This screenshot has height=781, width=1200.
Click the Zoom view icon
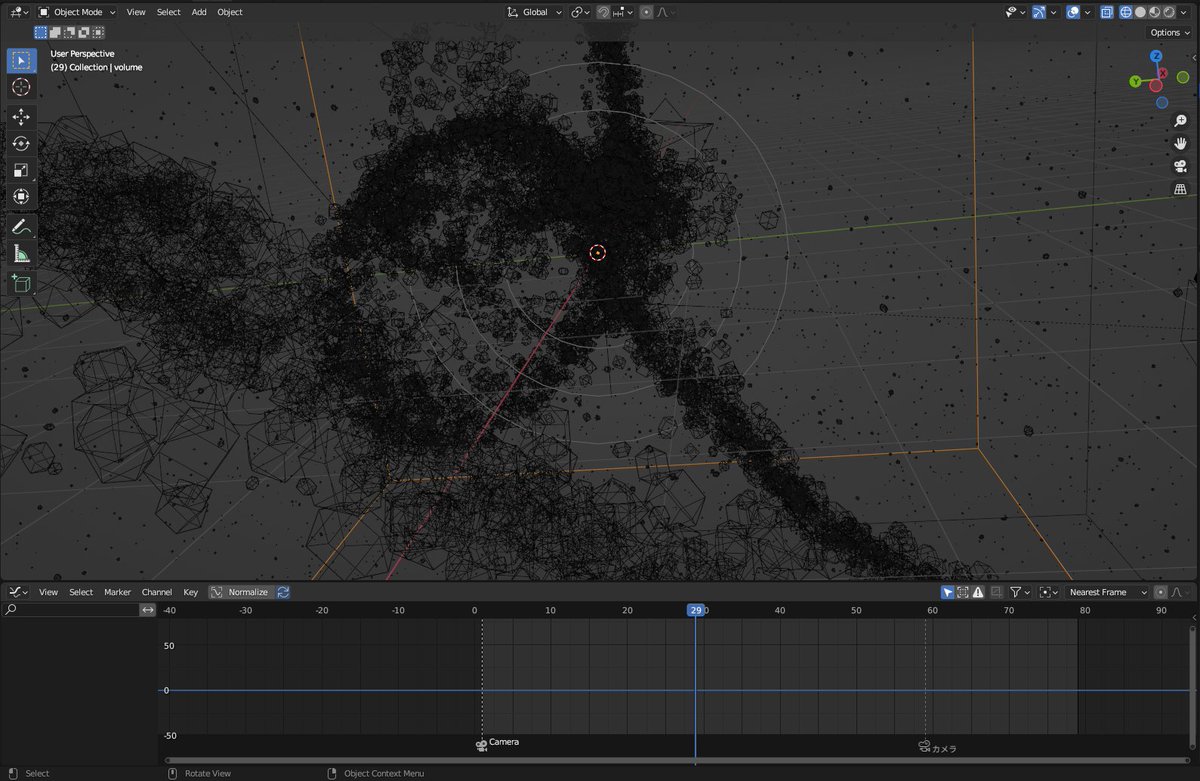[x=1180, y=120]
